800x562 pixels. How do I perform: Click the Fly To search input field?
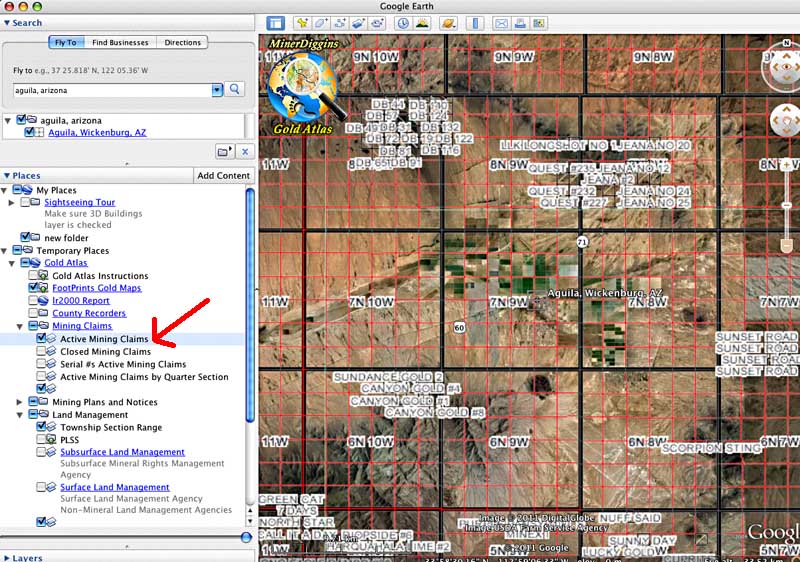tap(112, 90)
